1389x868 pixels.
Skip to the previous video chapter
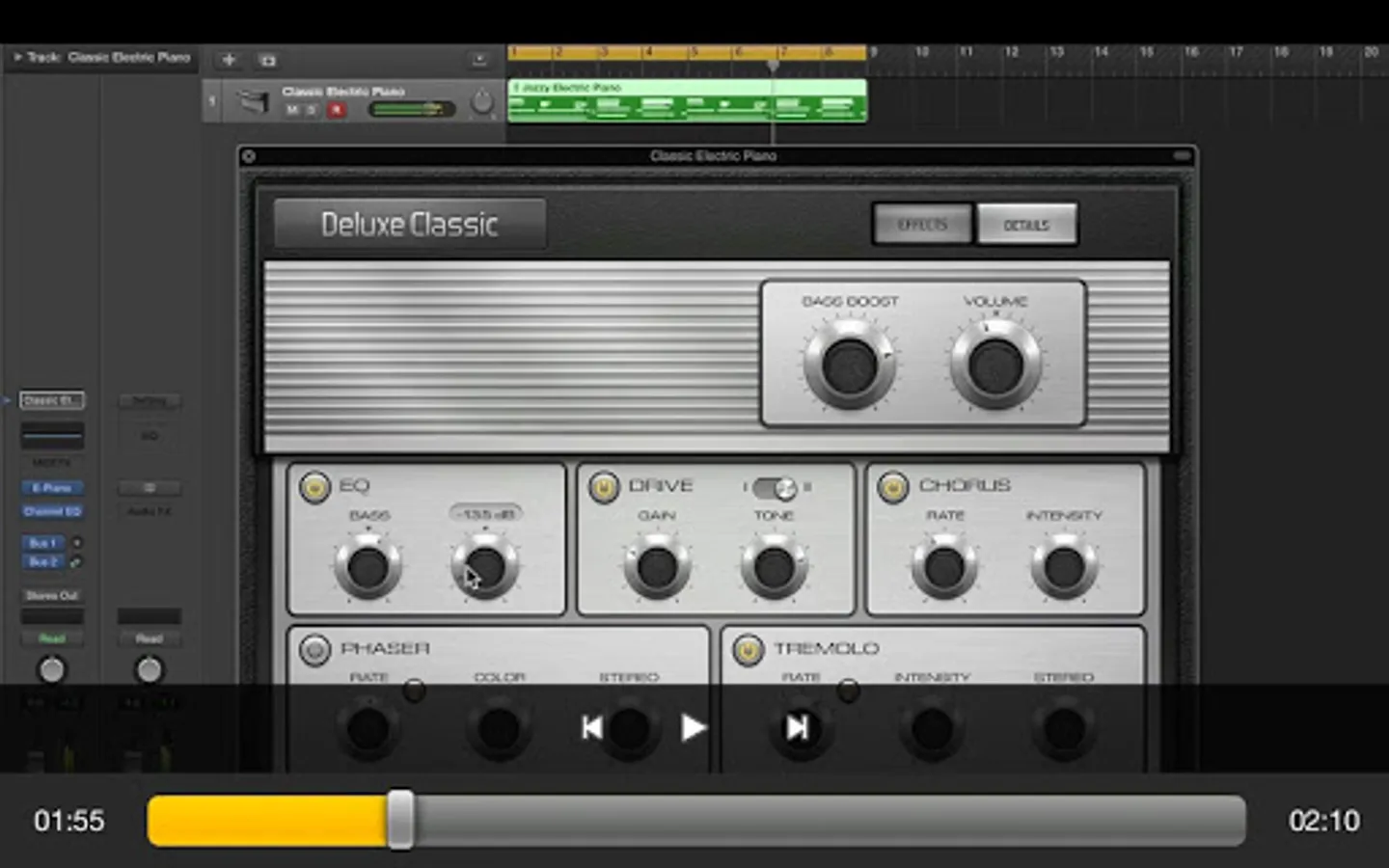click(591, 727)
